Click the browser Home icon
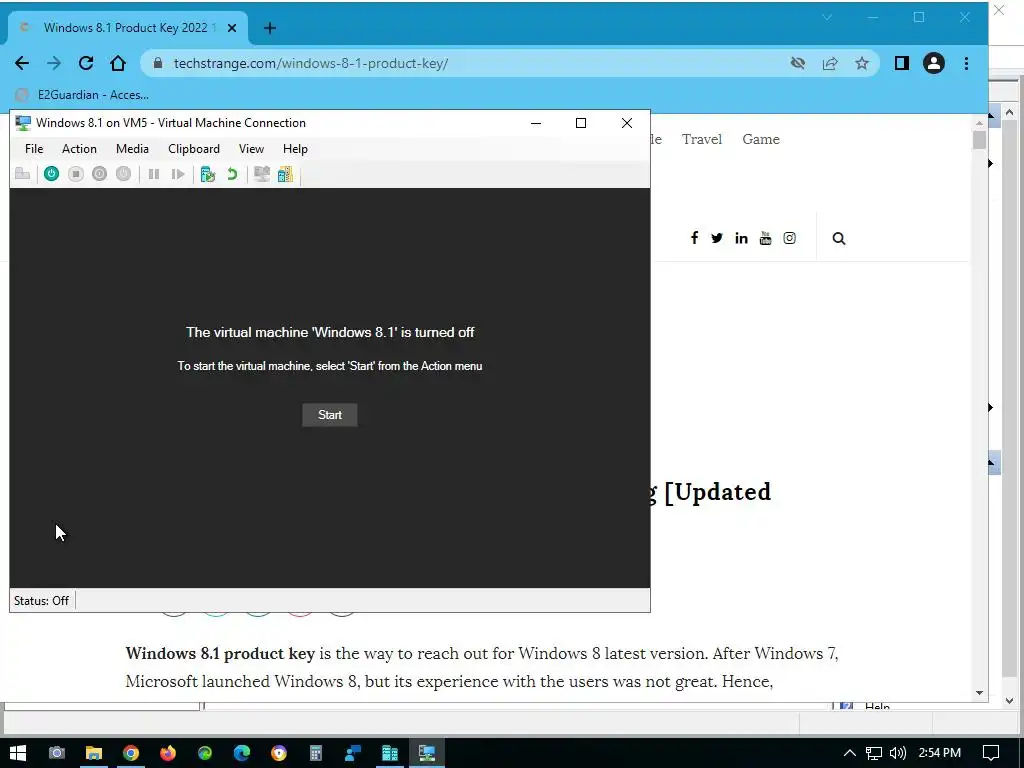Viewport: 1024px width, 768px height. pyautogui.click(x=118, y=63)
